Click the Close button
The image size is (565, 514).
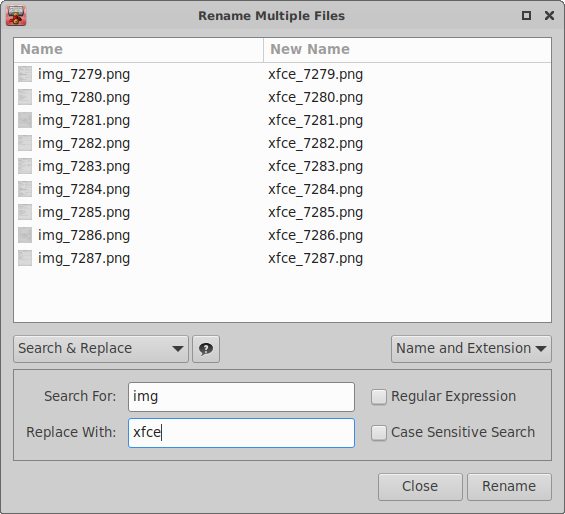pos(420,487)
